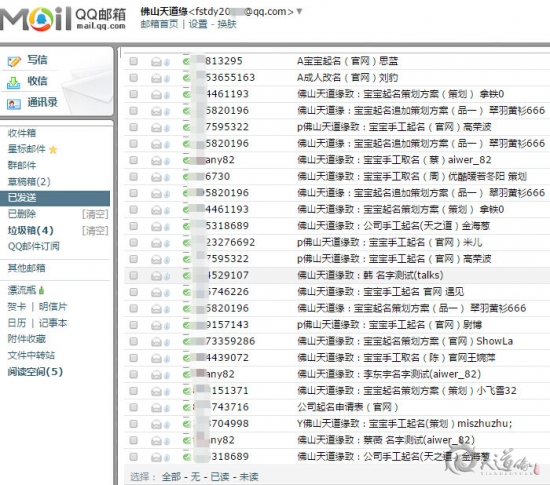Image resolution: width=550 pixels, height=485 pixels.
Task: Open the 日历 calendar link
Action: tap(17, 323)
